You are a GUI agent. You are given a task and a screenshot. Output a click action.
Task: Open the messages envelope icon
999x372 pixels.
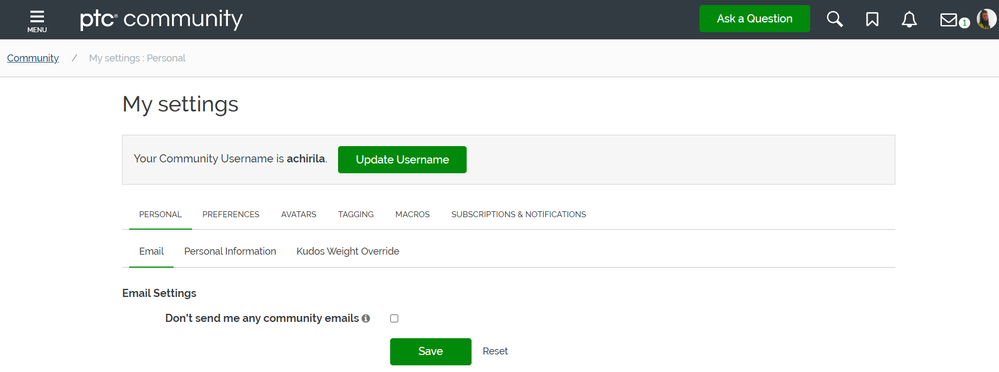[x=949, y=20]
